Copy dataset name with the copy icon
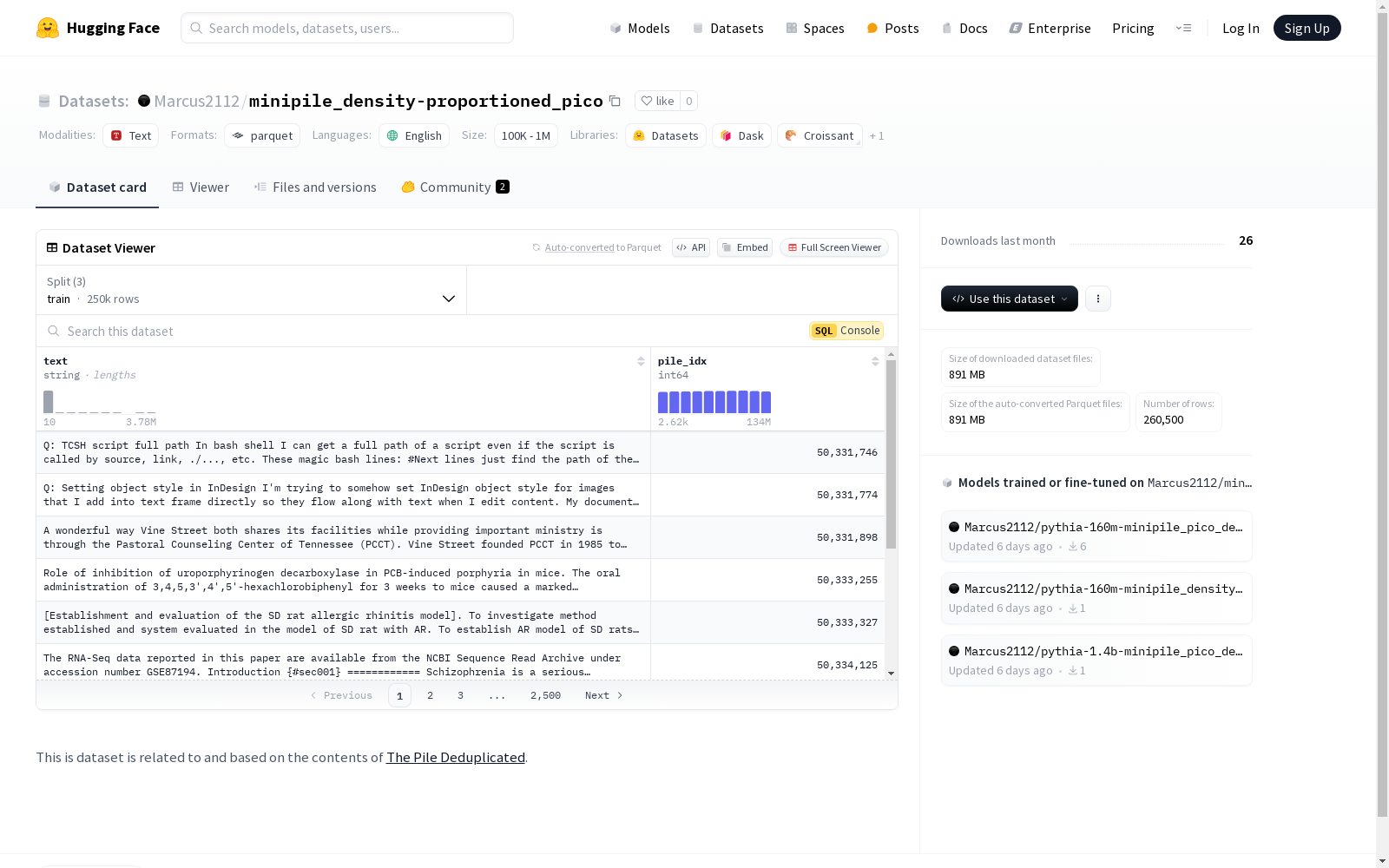Viewport: 1389px width, 868px height. click(615, 101)
